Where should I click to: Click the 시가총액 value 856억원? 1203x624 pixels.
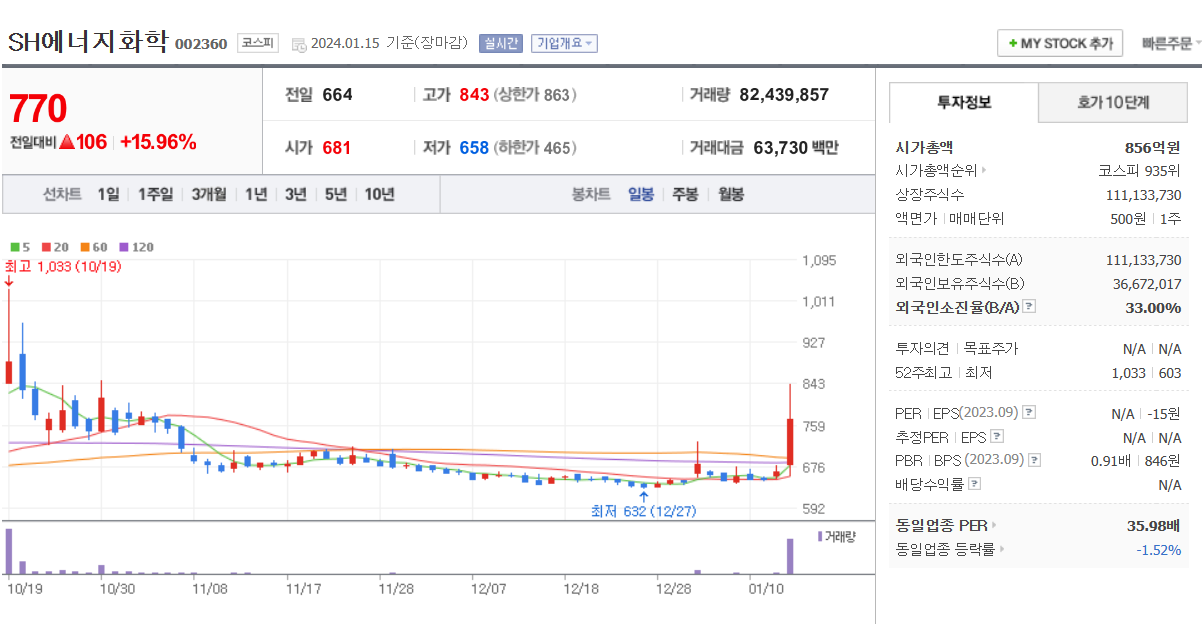click(1153, 147)
